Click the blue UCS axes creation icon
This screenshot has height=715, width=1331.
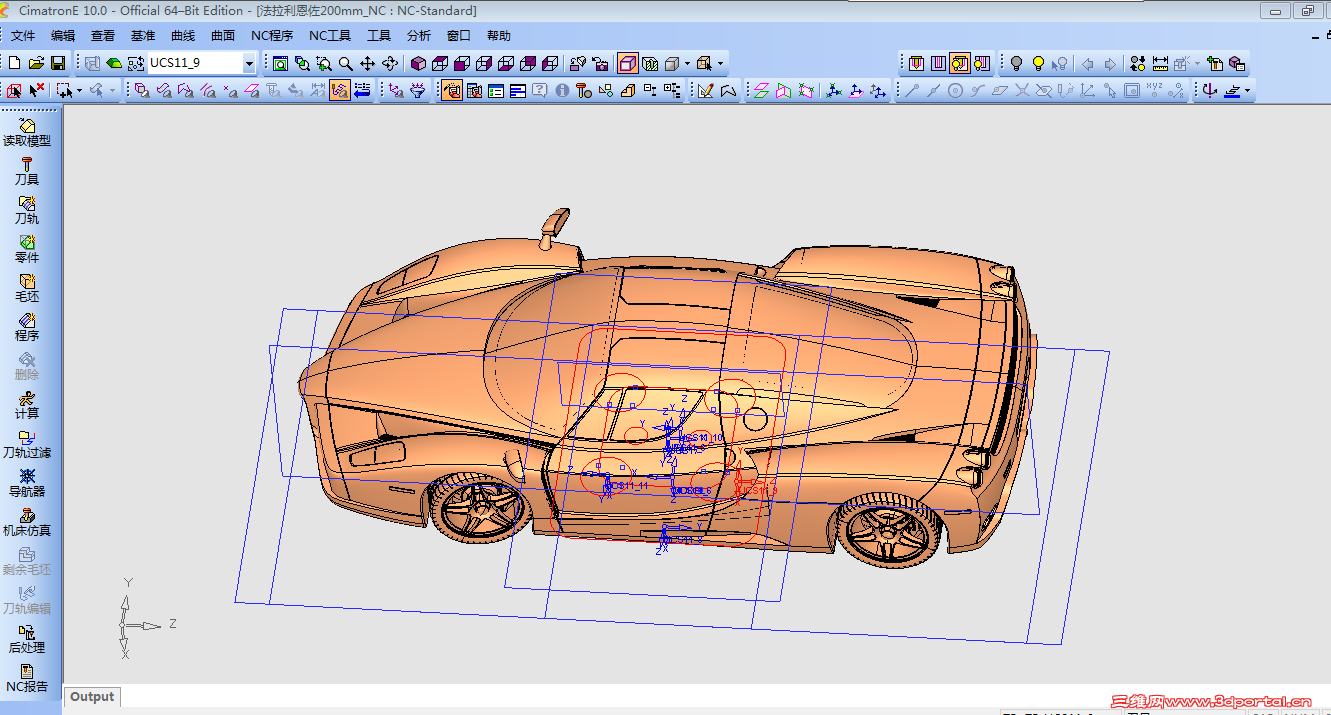(834, 90)
